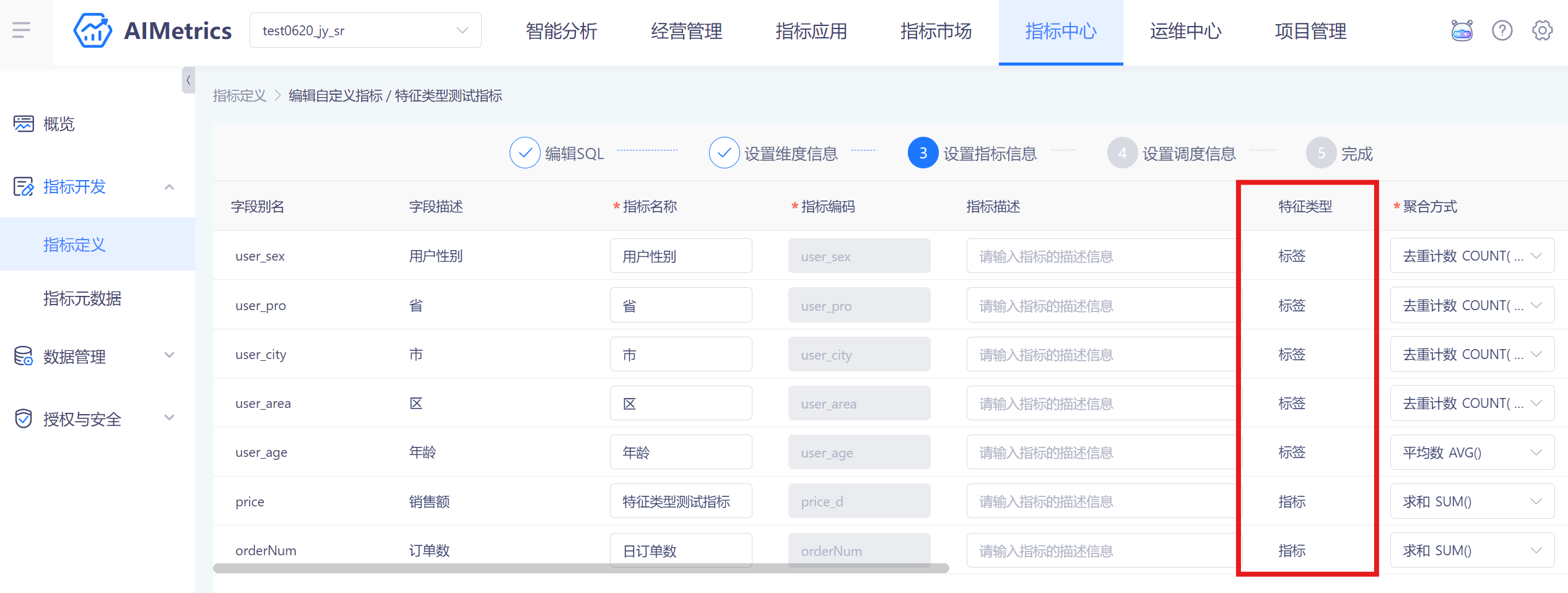Click the AIMetrics logo icon

(93, 30)
